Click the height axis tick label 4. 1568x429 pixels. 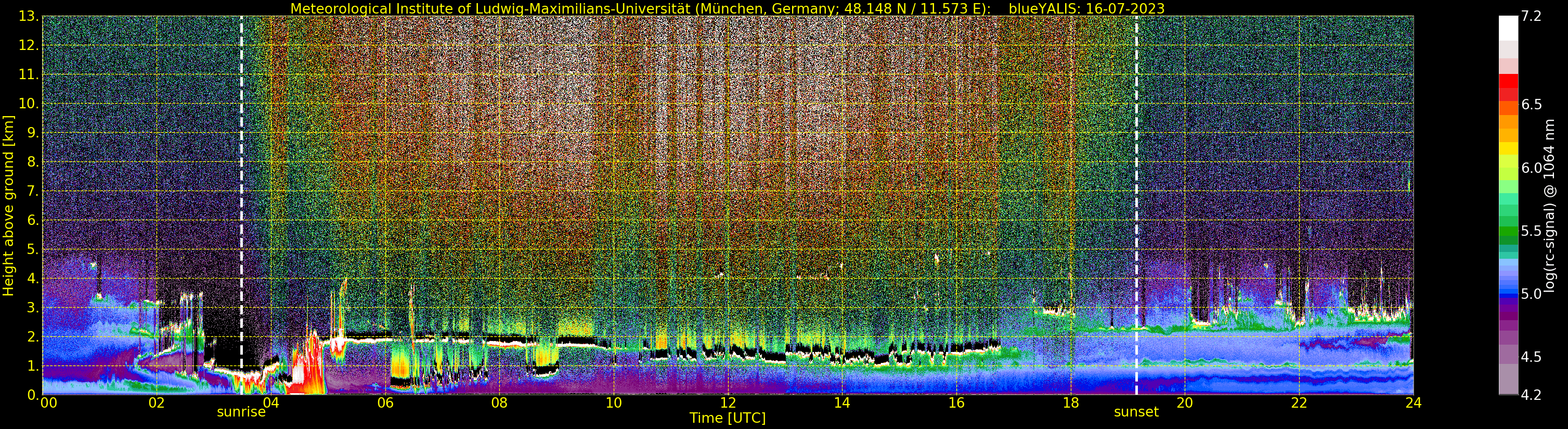(33, 279)
